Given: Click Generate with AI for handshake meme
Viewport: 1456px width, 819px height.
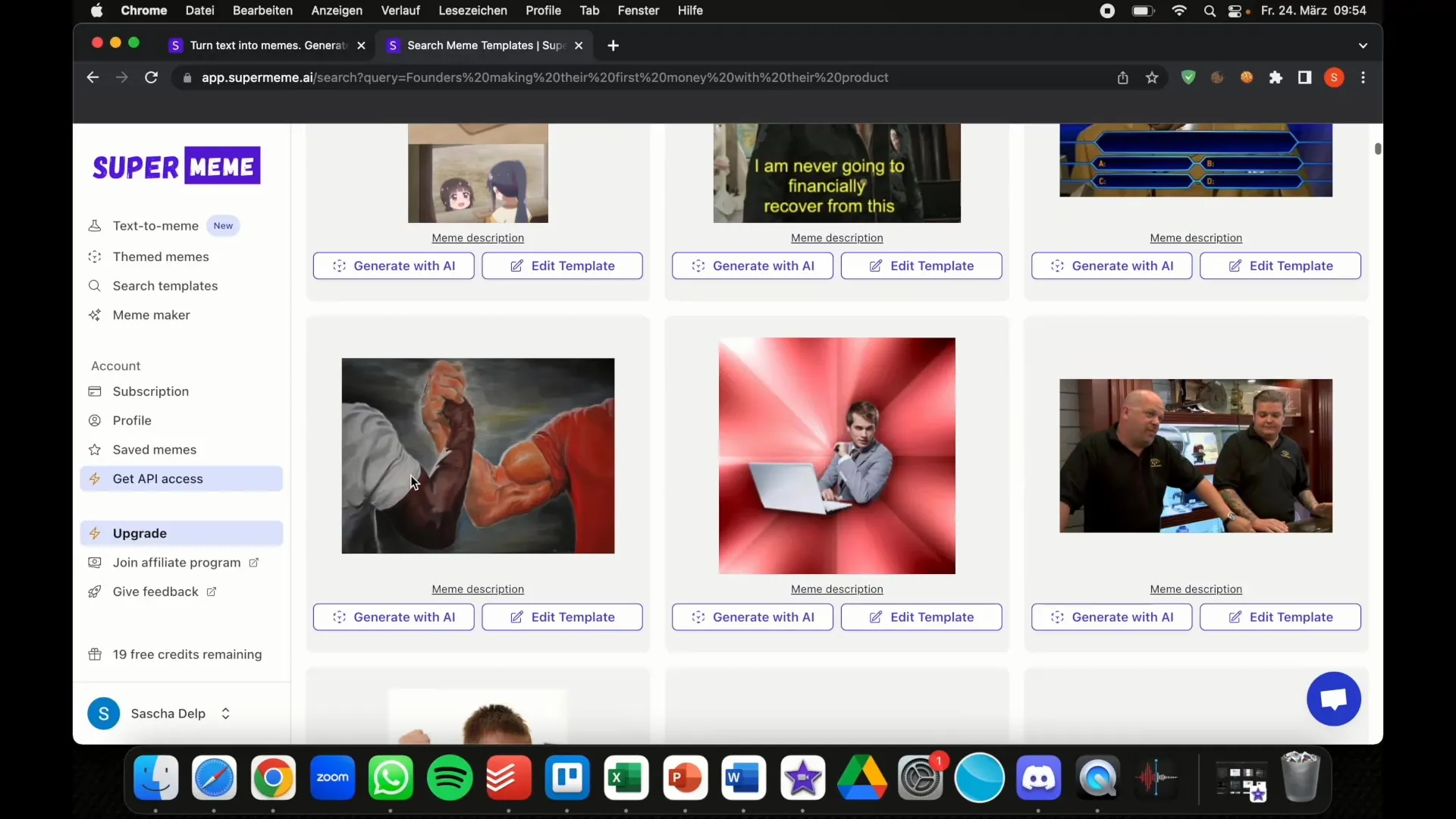Looking at the screenshot, I should tap(393, 617).
